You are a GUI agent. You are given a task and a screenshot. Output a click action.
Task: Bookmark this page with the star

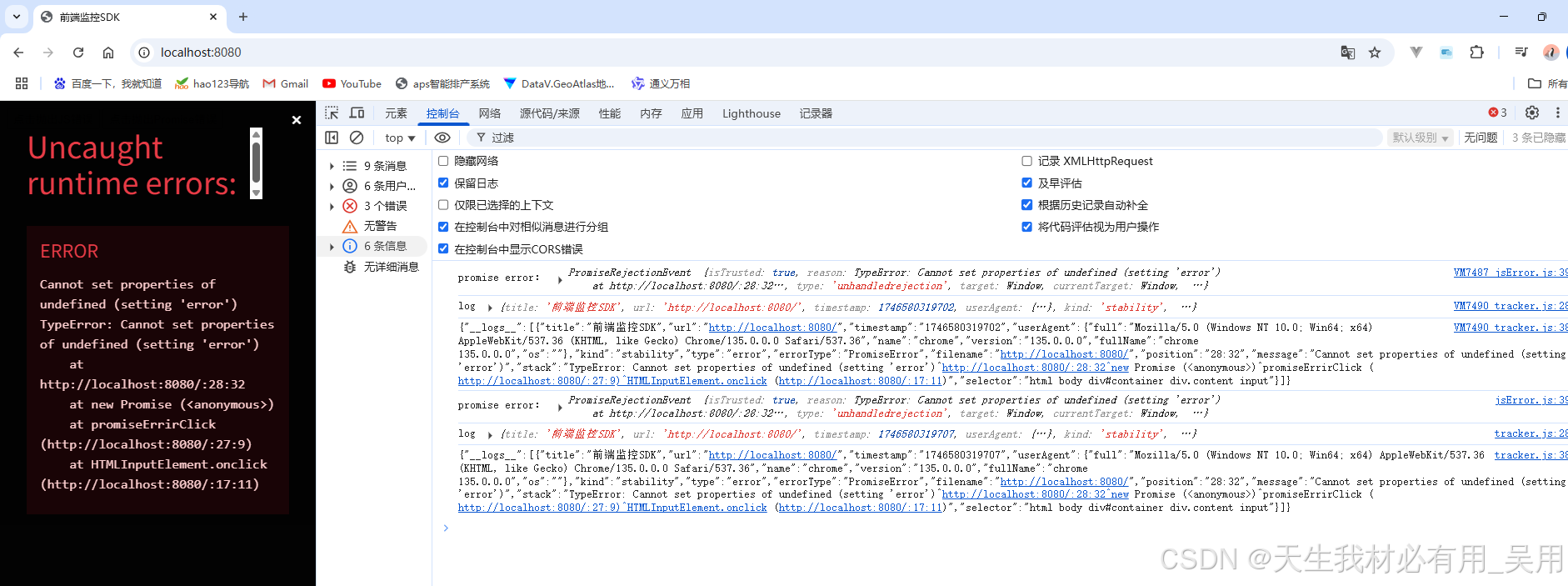[x=1375, y=53]
